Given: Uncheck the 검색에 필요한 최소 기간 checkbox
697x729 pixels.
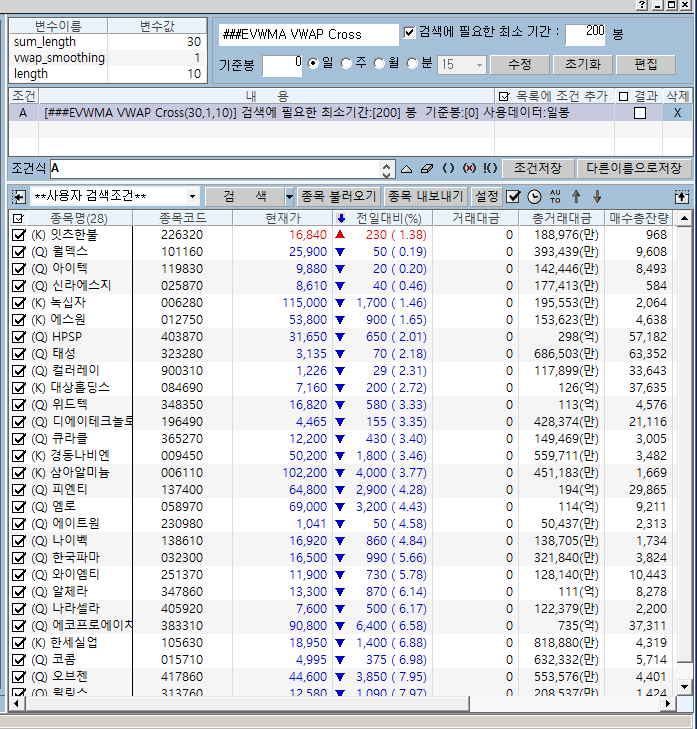Looking at the screenshot, I should (410, 33).
